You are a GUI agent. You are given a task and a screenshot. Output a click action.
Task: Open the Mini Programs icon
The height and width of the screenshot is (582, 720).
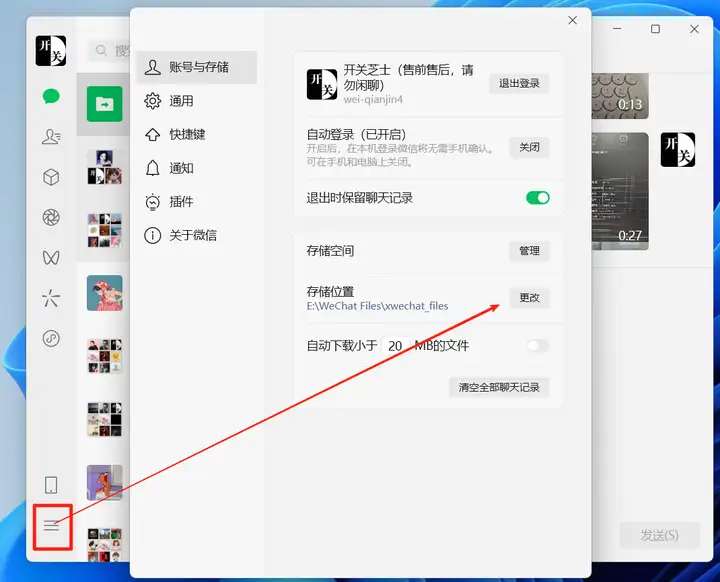point(51,339)
